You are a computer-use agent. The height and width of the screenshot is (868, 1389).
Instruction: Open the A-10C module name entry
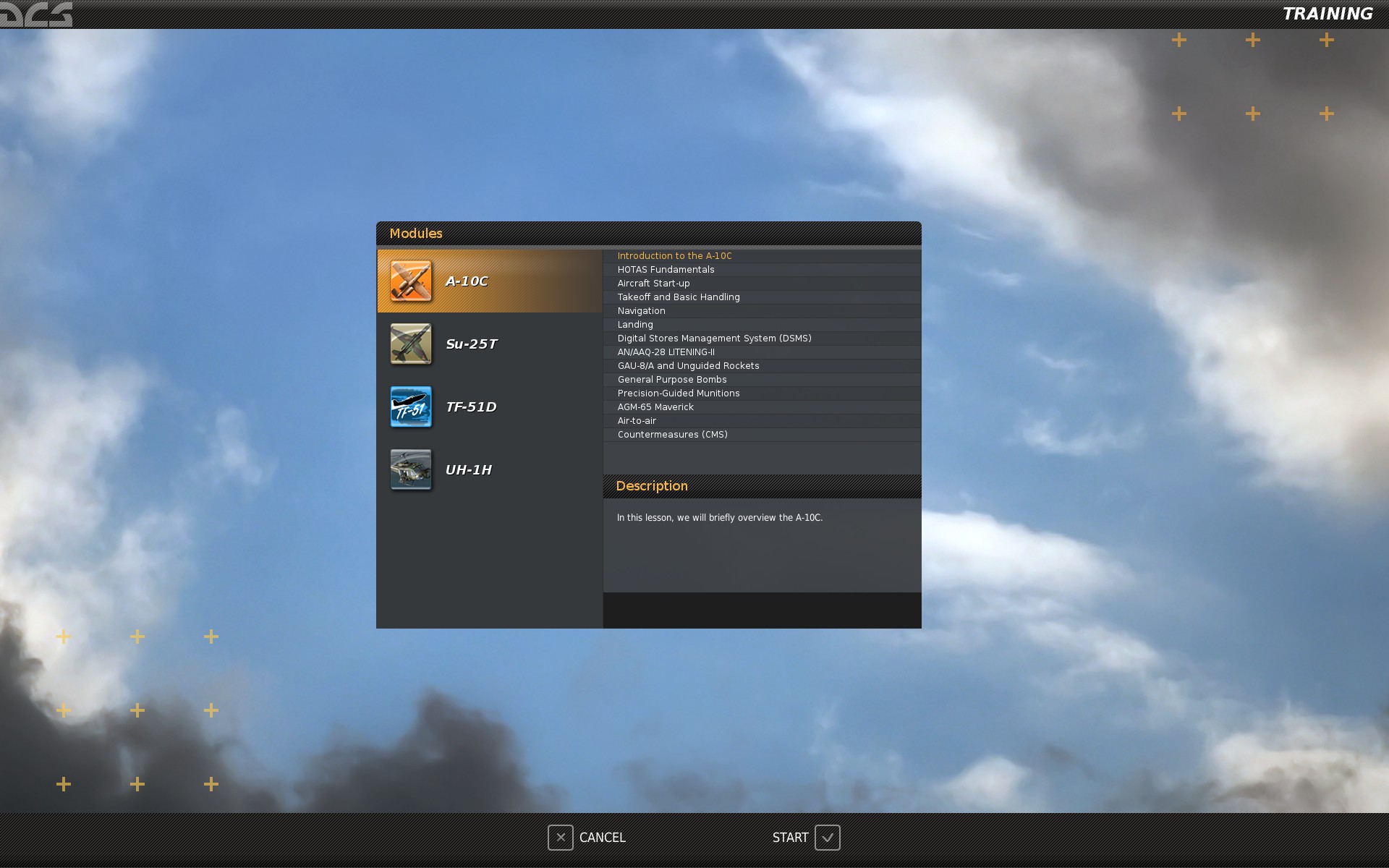point(467,281)
